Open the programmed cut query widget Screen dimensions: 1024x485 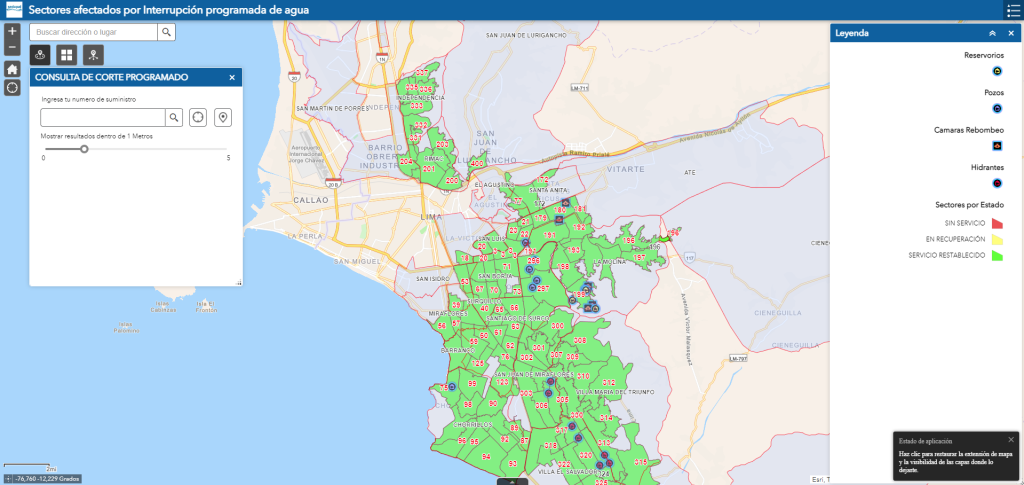pyautogui.click(x=41, y=55)
